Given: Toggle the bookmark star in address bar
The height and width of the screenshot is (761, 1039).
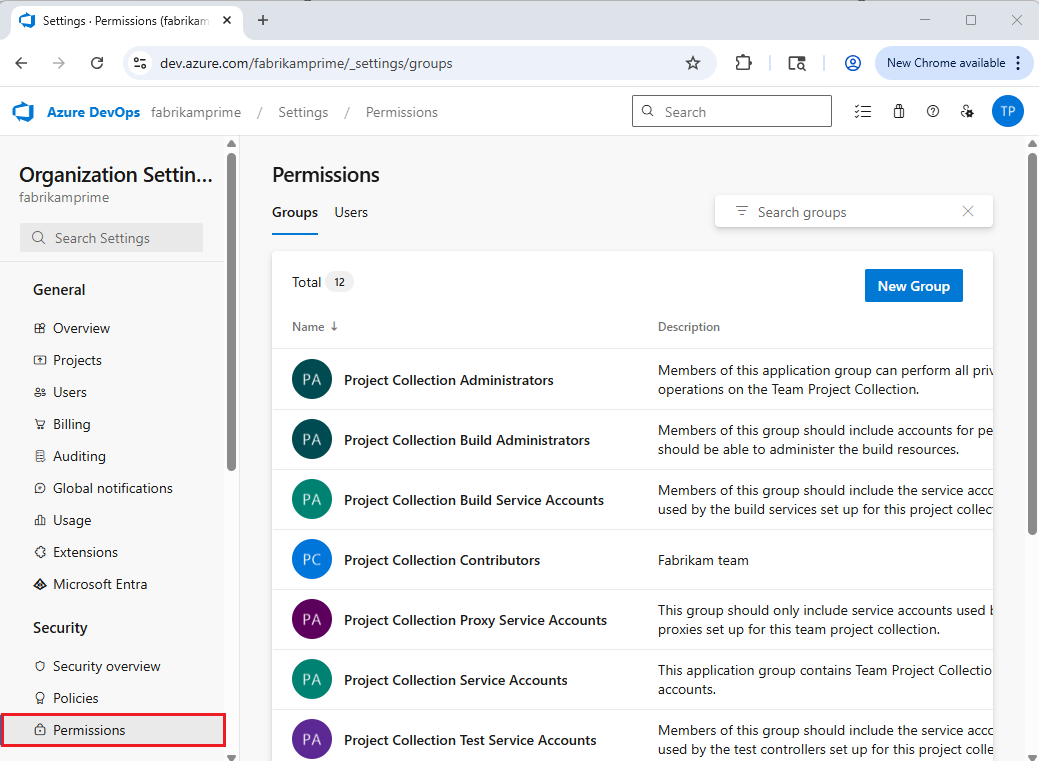Looking at the screenshot, I should pos(693,62).
